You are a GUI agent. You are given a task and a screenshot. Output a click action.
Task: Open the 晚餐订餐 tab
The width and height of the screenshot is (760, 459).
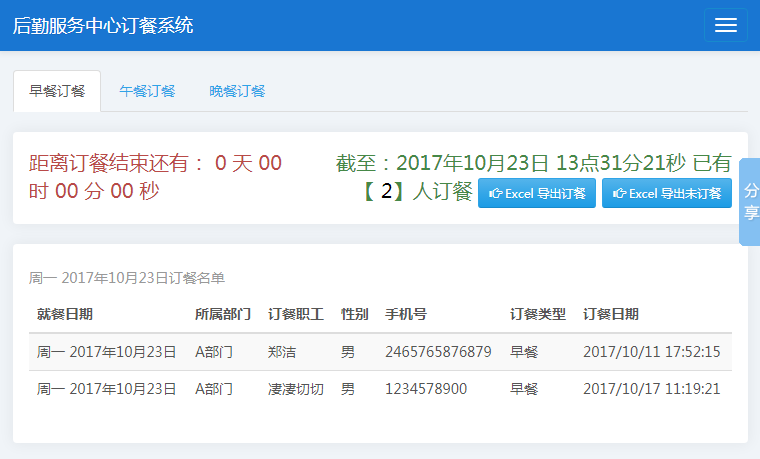coord(237,91)
